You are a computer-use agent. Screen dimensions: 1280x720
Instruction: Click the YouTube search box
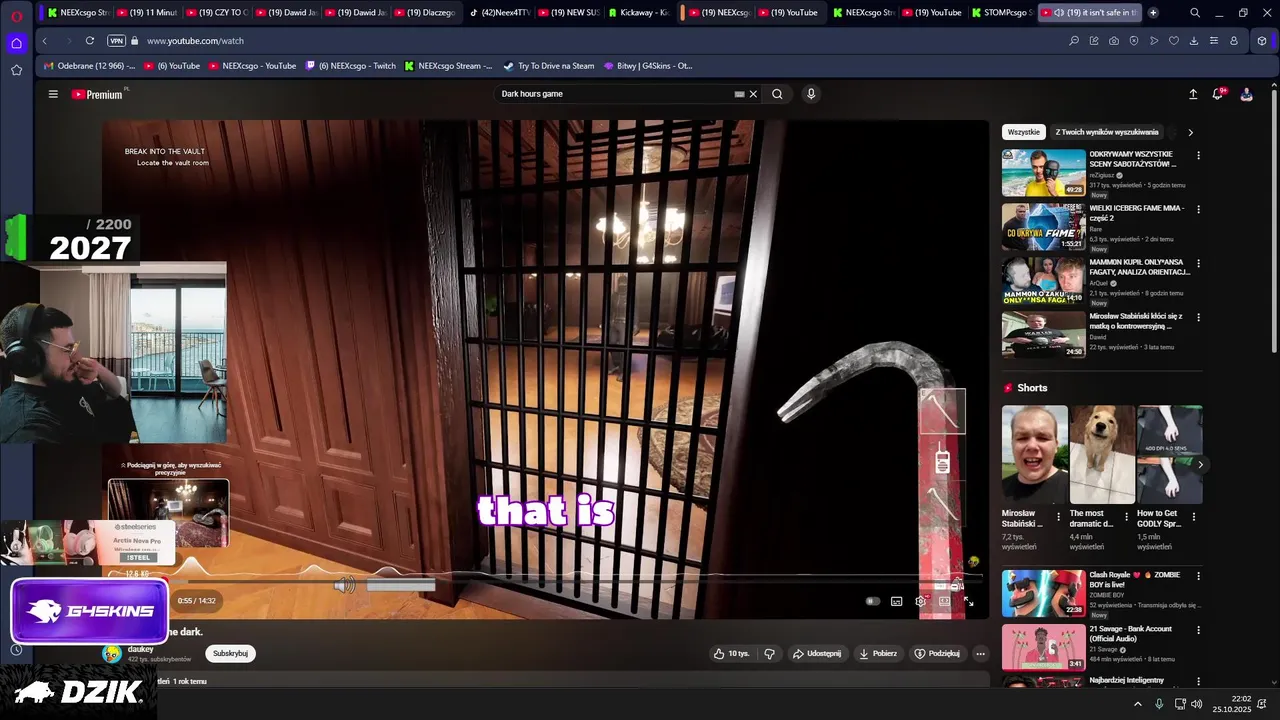point(615,94)
